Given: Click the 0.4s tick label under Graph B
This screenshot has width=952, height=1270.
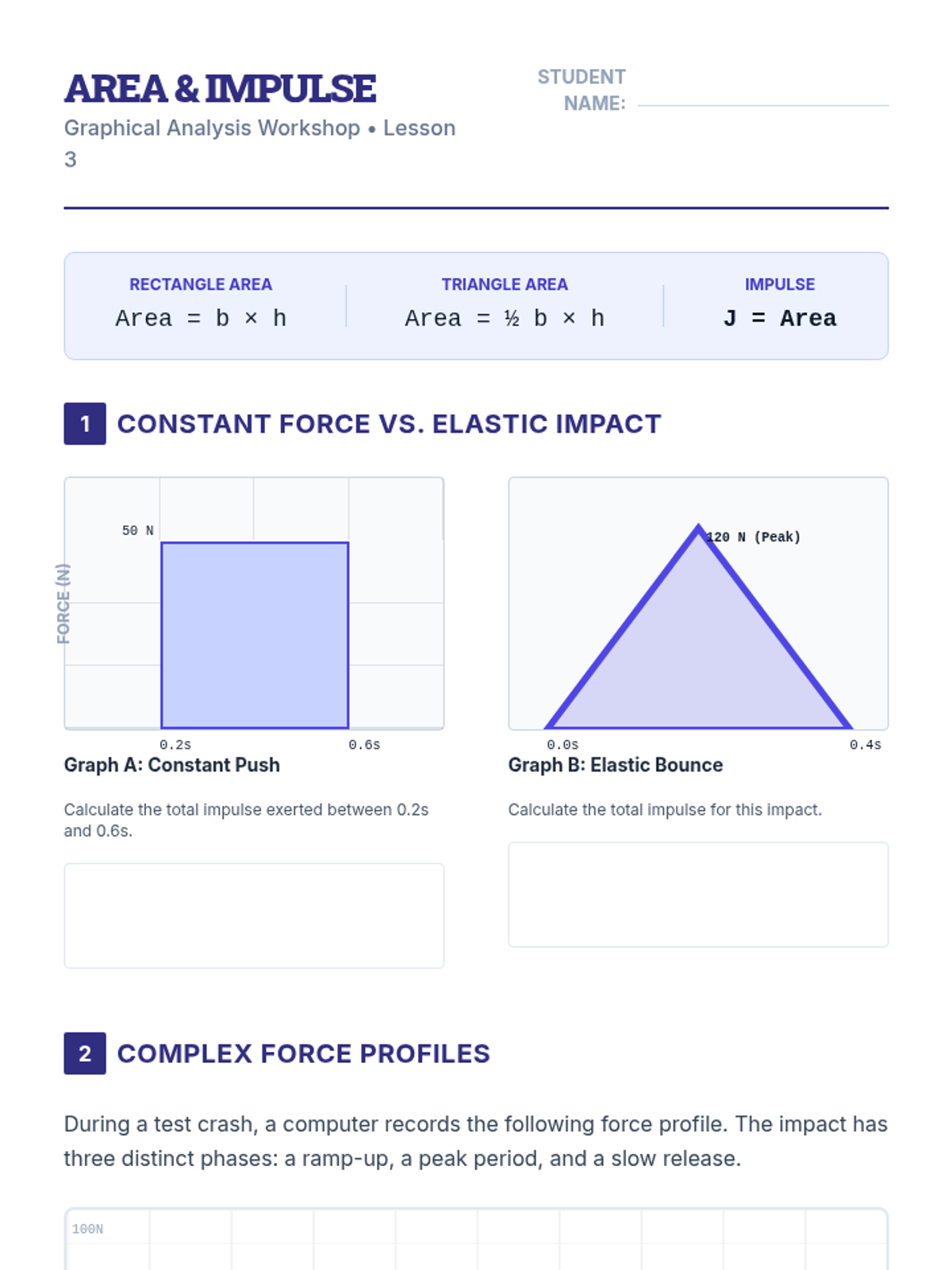Looking at the screenshot, I should 865,745.
